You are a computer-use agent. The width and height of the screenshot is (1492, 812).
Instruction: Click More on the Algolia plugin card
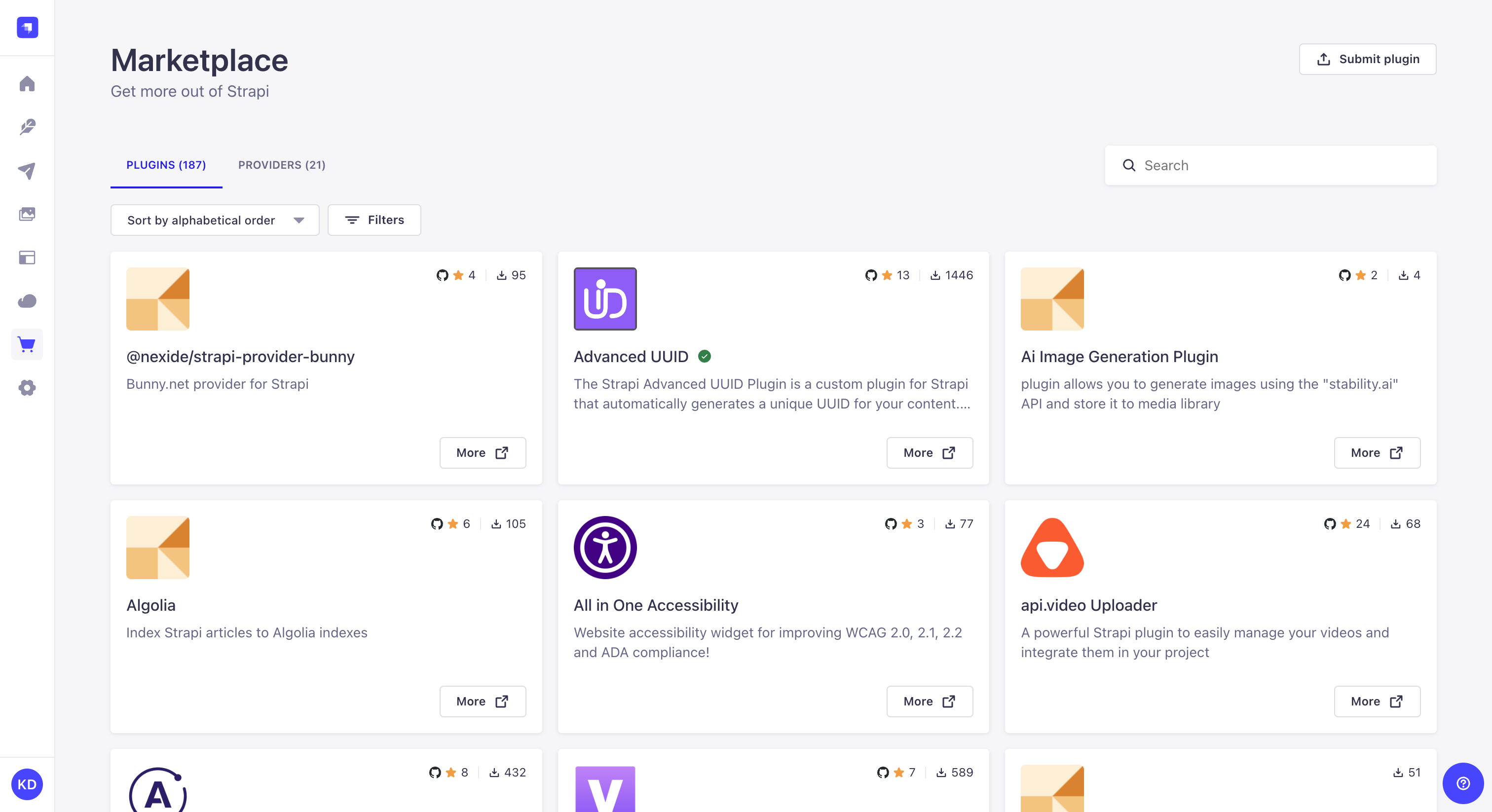point(483,701)
